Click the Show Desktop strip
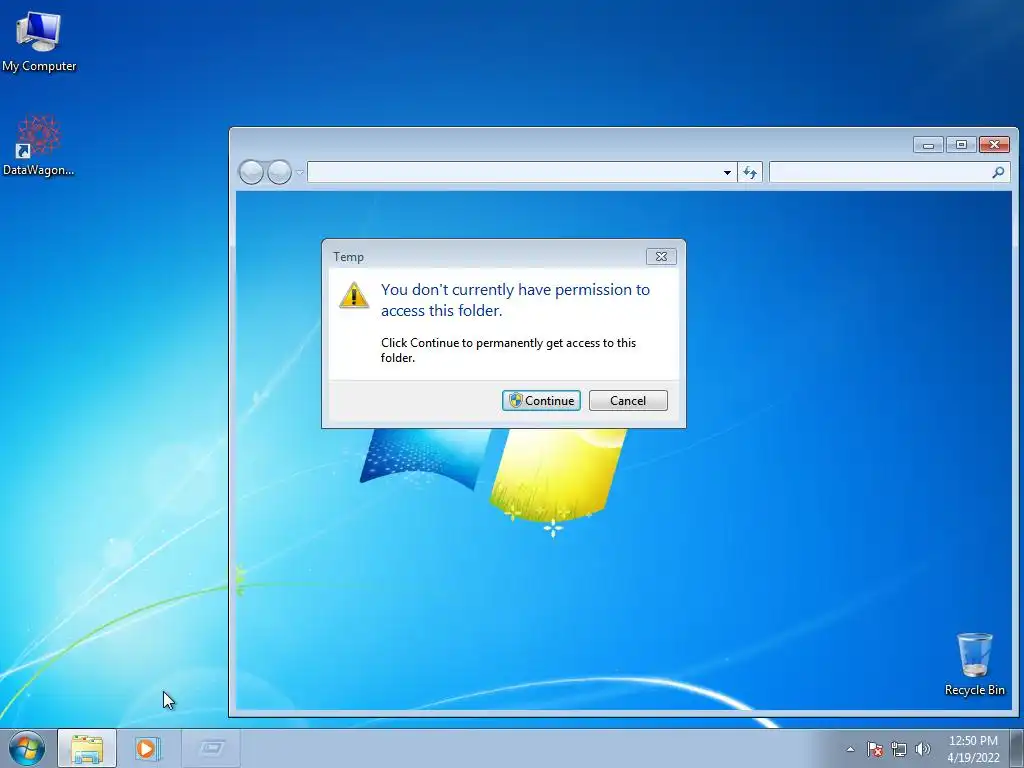1024x768 pixels. pos(1017,748)
